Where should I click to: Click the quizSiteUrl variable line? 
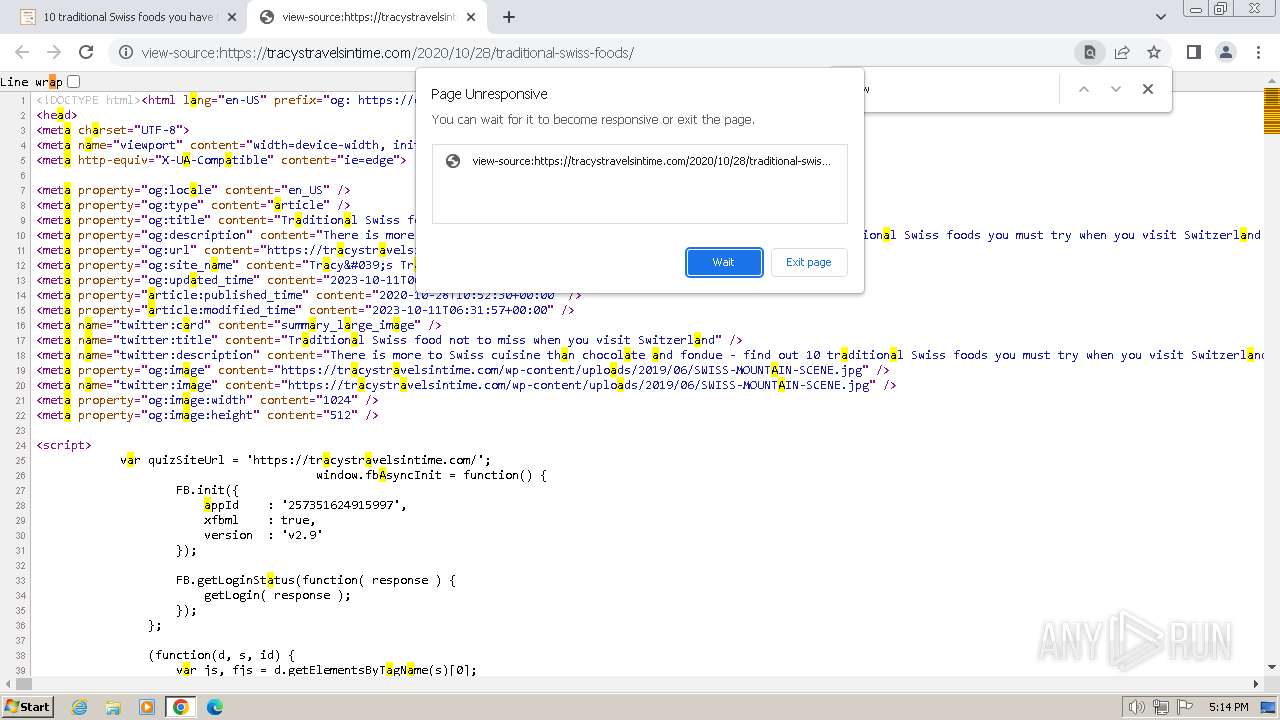[x=306, y=460]
